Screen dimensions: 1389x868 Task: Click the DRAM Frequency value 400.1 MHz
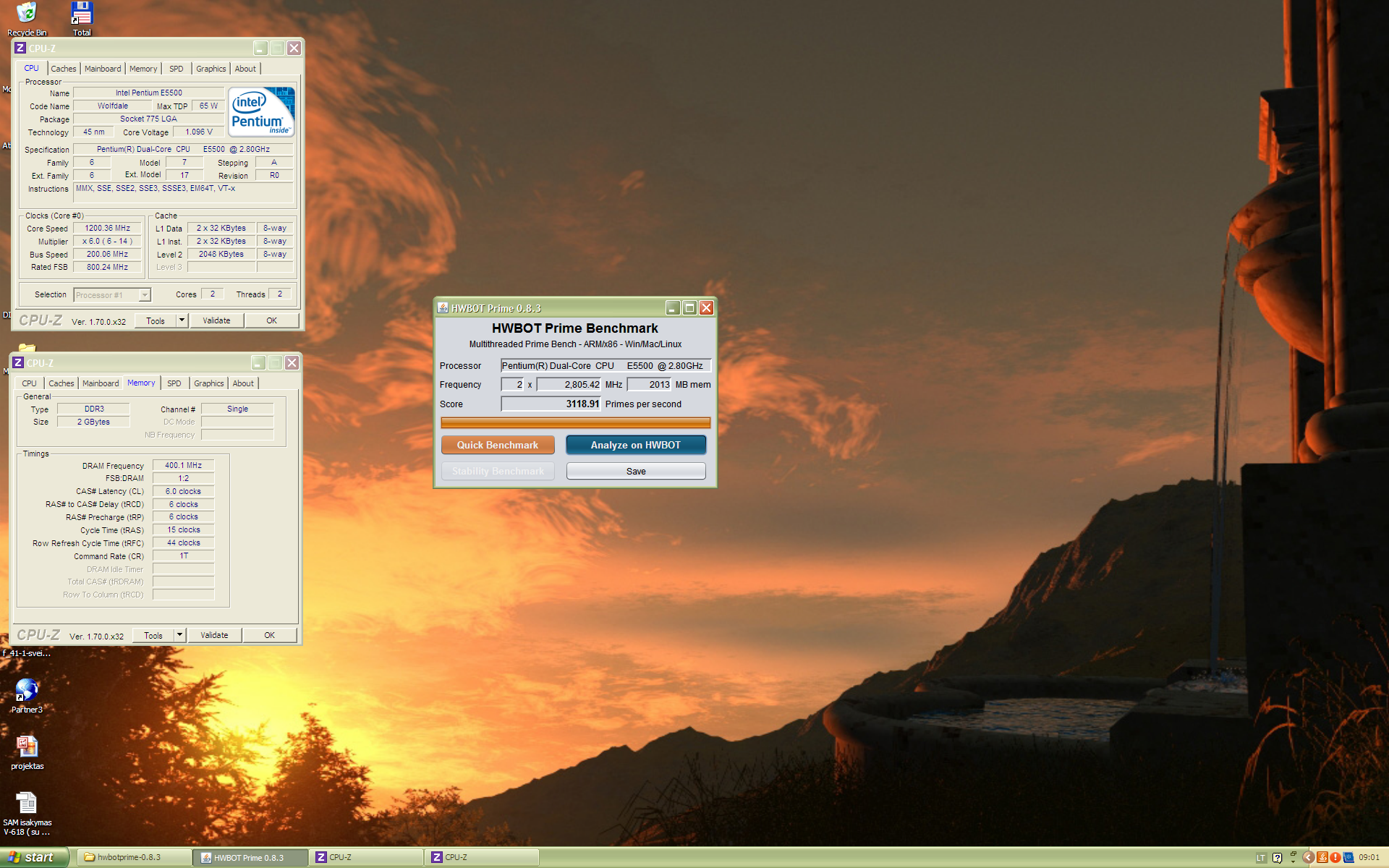click(184, 465)
